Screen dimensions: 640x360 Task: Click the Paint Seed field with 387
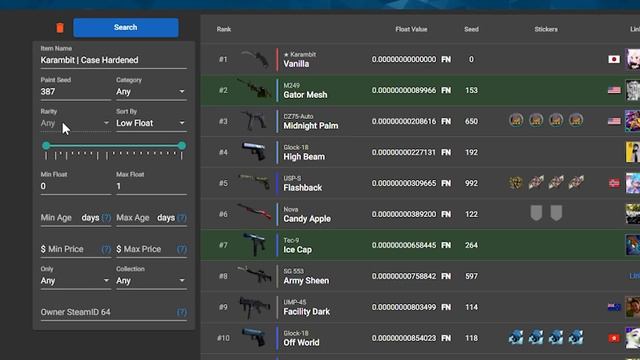pos(76,92)
